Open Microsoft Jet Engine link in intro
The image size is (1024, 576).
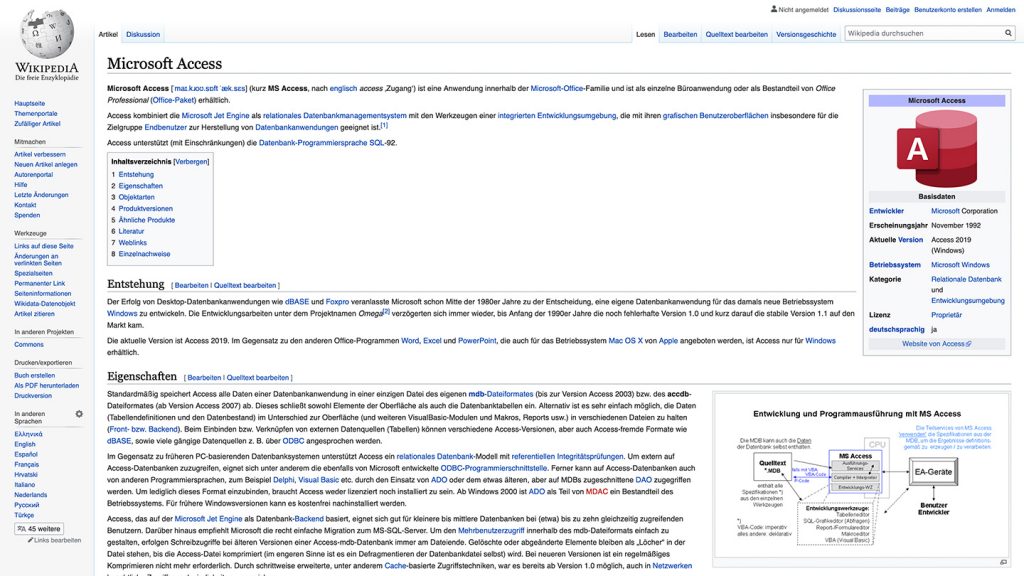coord(215,116)
